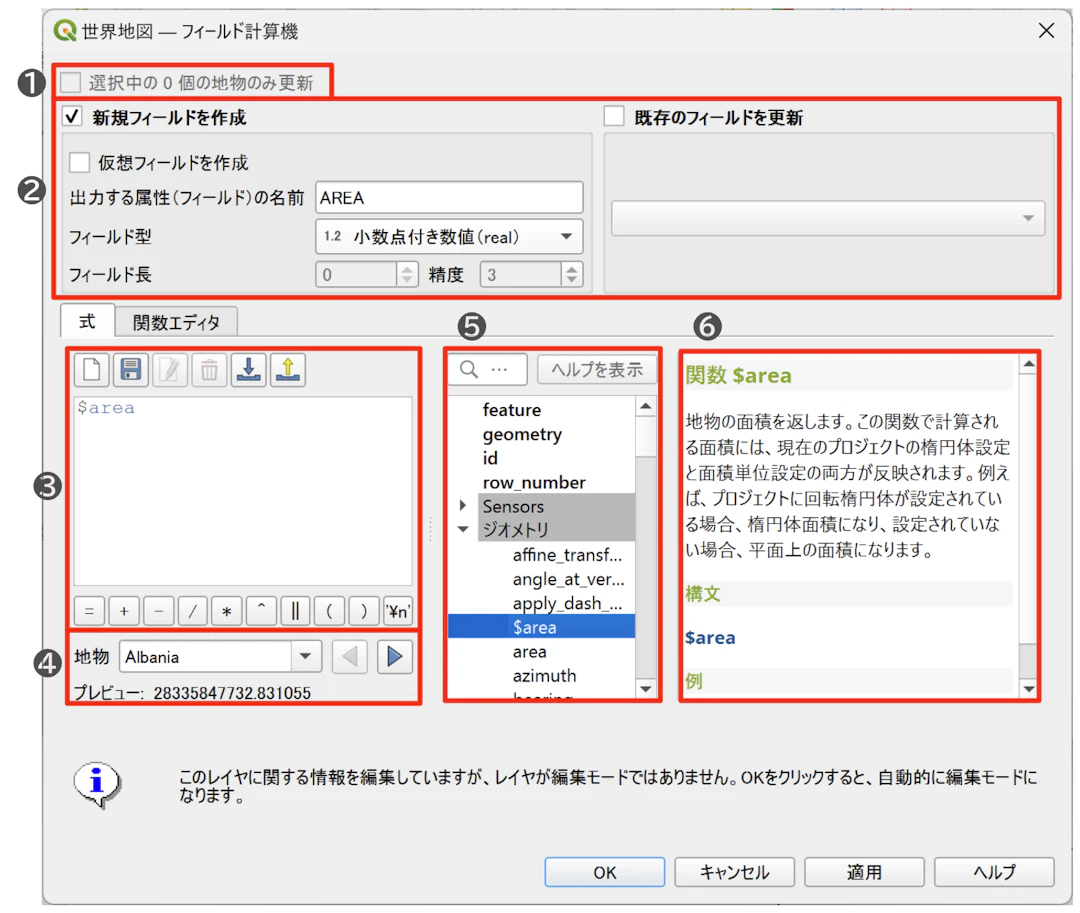1080x913 pixels.
Task: Open the 地物 Albania dropdown
Action: pos(306,657)
